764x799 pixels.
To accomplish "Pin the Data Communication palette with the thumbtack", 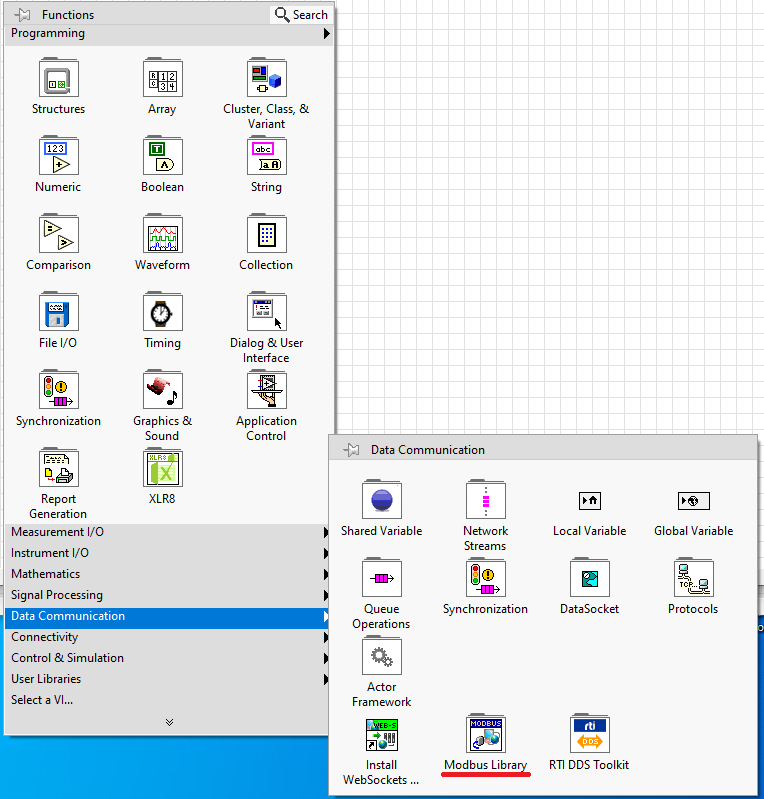I will pyautogui.click(x=351, y=450).
